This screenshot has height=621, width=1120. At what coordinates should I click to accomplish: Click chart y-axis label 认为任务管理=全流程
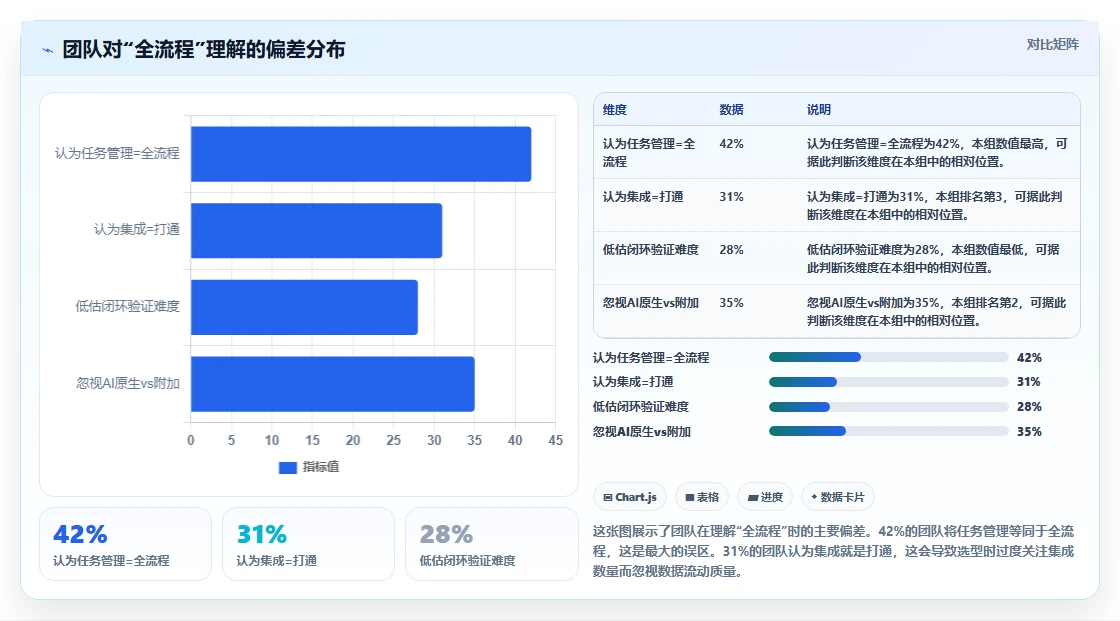[x=117, y=153]
